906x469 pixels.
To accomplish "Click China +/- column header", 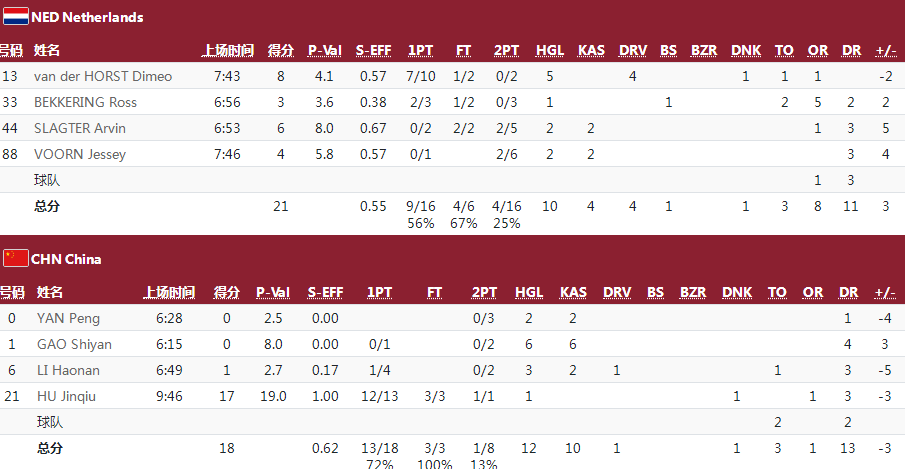I will click(x=885, y=293).
